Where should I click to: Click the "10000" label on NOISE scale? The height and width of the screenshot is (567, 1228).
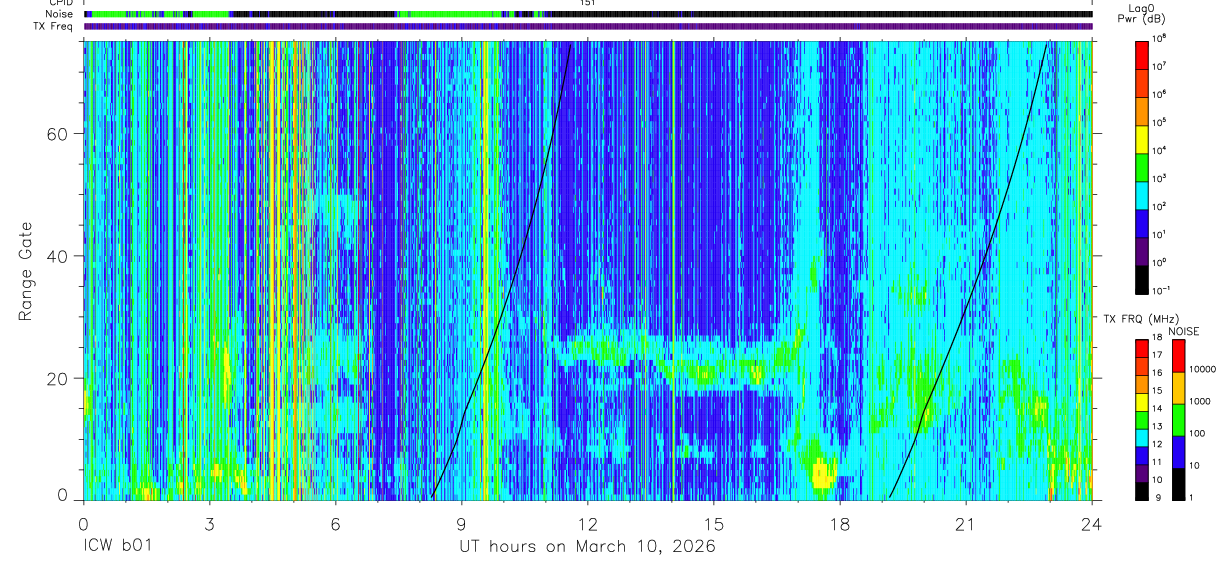(x=1205, y=369)
